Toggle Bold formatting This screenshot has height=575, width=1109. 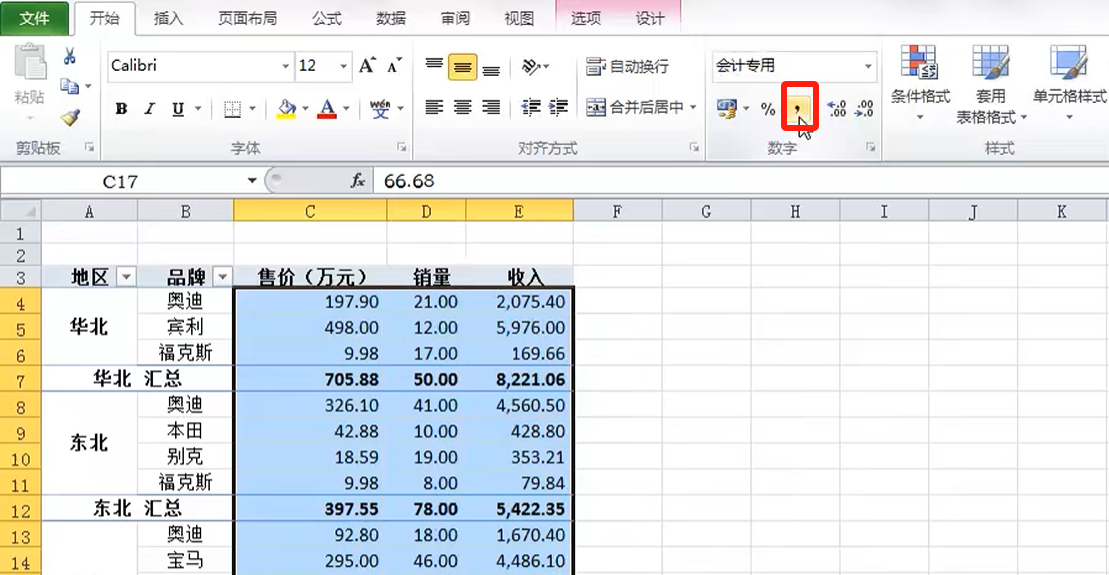pyautogui.click(x=122, y=109)
